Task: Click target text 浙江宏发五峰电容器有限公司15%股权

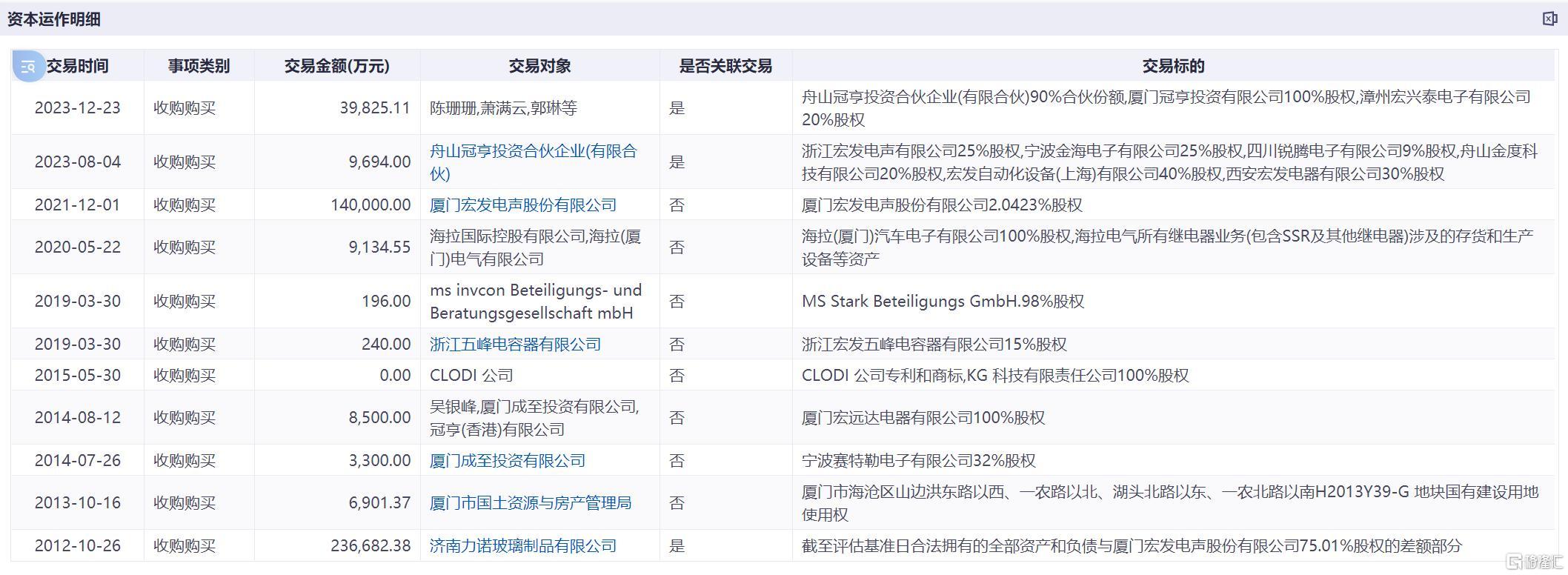Action: [934, 345]
